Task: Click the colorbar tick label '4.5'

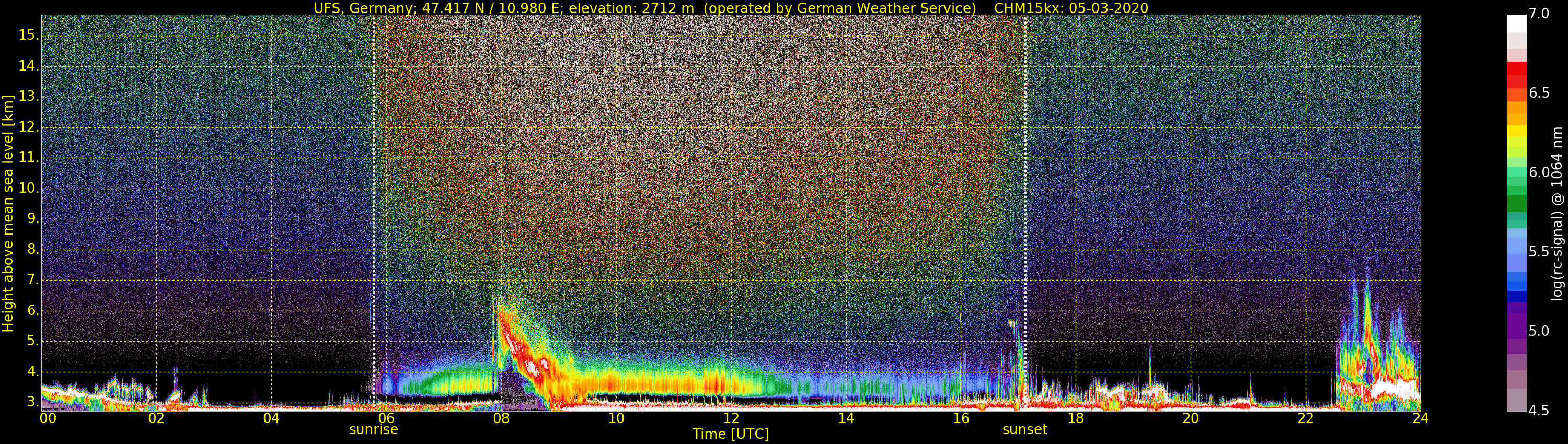Action: [x=1539, y=411]
